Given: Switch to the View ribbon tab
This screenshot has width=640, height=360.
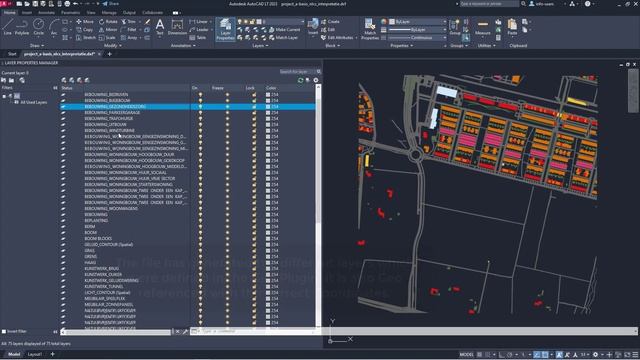Looking at the screenshot, I should [91, 13].
